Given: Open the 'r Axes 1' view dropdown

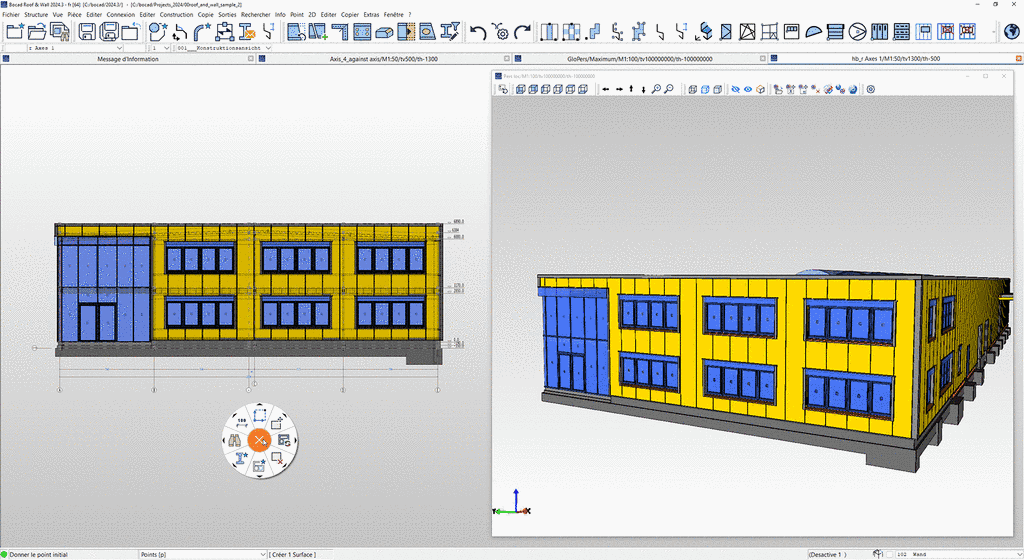Looking at the screenshot, I should point(119,47).
